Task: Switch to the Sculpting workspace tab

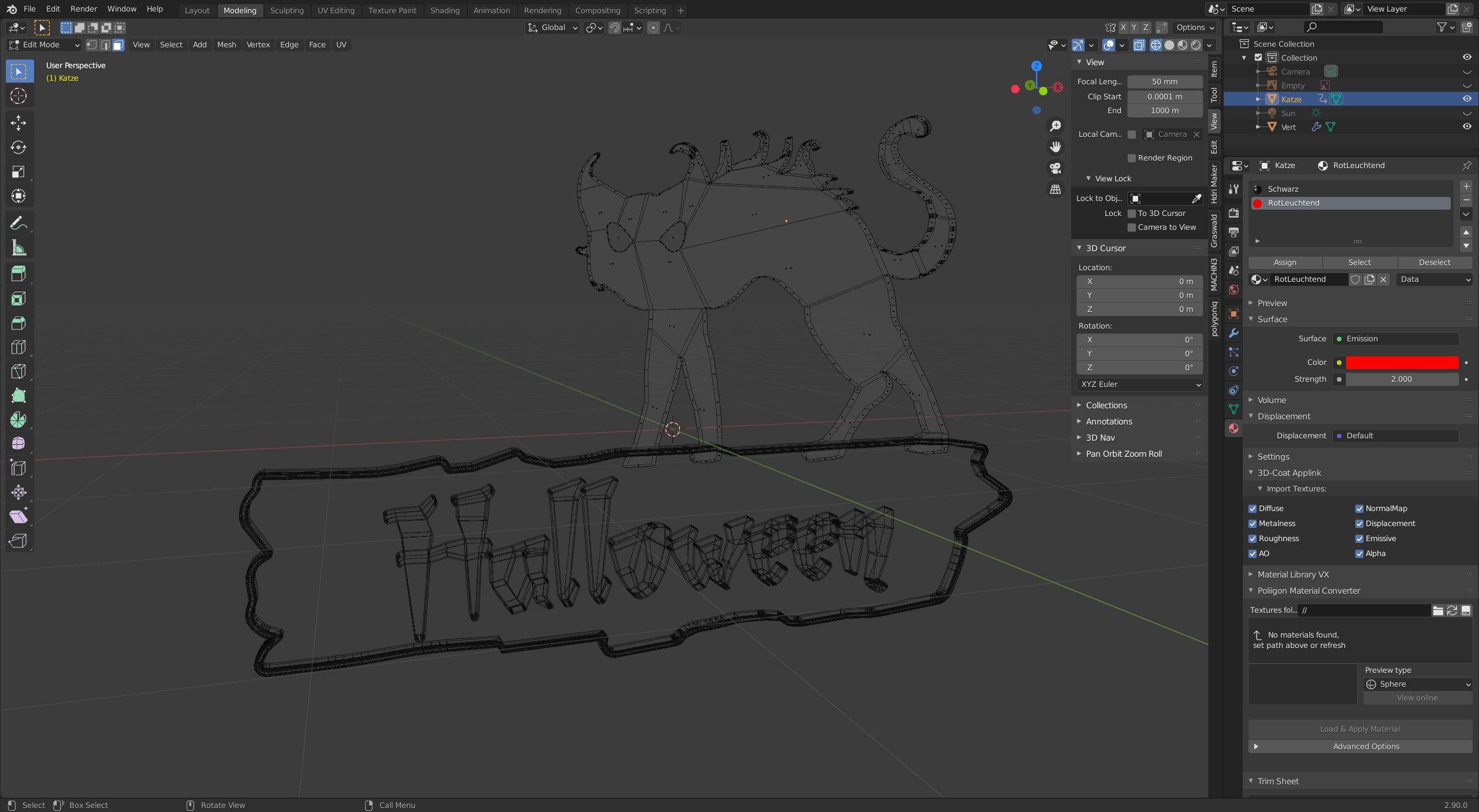Action: pyautogui.click(x=287, y=10)
